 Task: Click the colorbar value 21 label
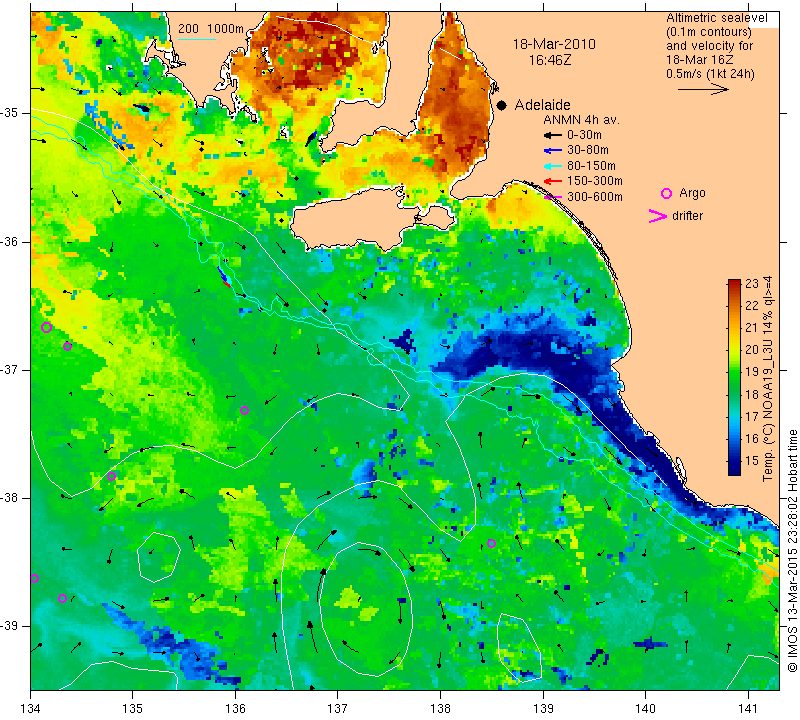point(752,328)
